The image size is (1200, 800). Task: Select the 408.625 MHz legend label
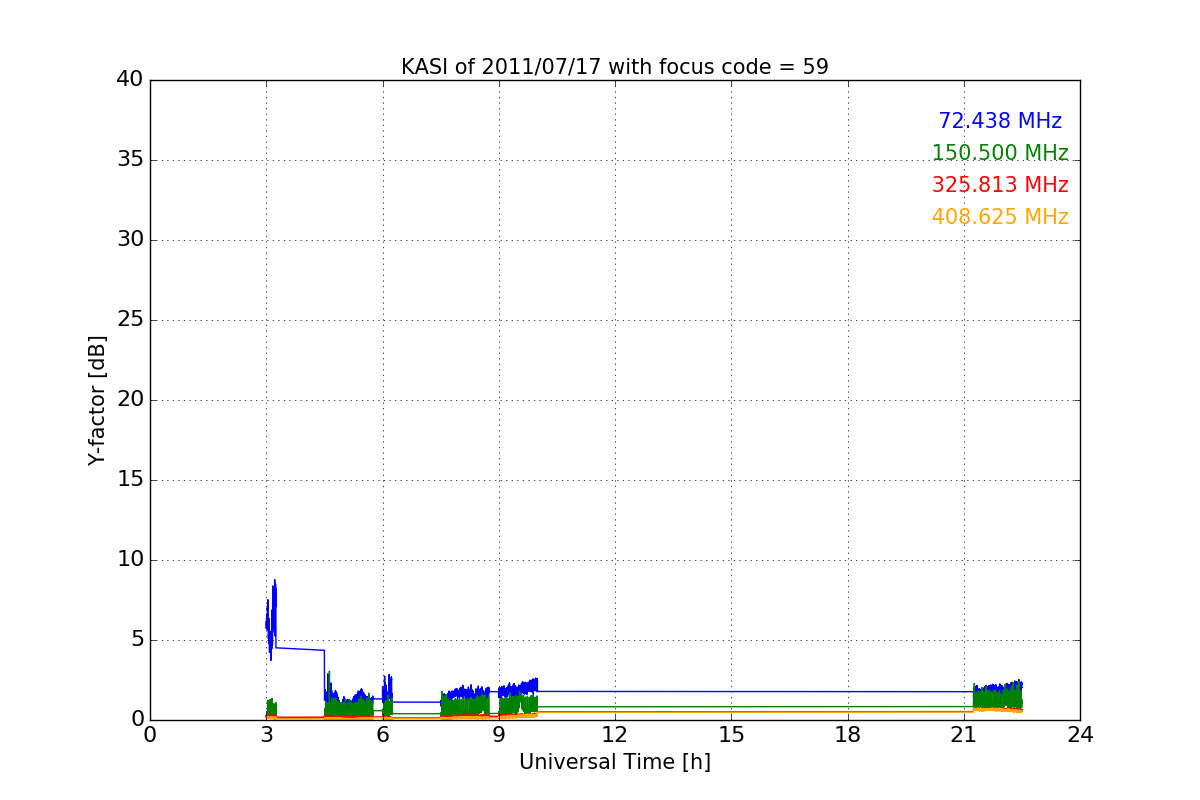(x=1000, y=217)
